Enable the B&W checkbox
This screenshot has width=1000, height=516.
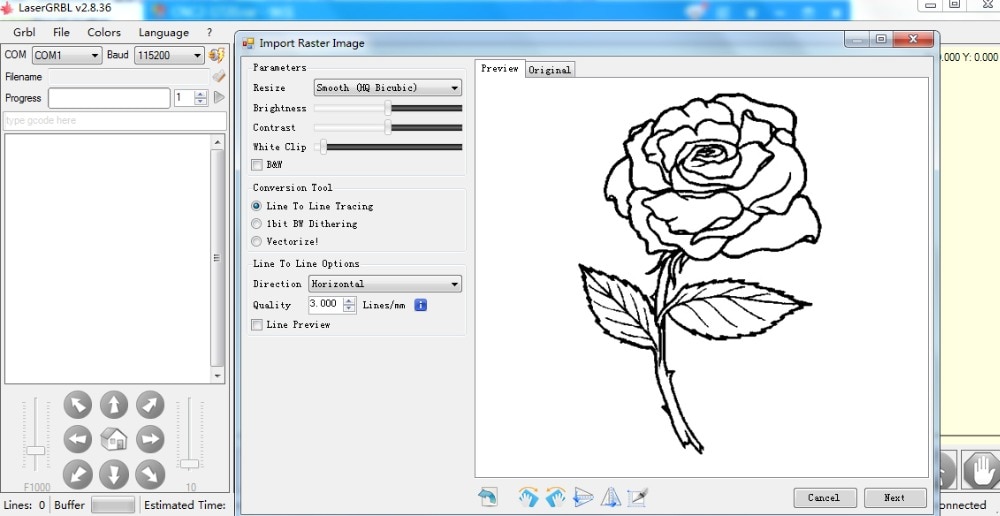257,165
